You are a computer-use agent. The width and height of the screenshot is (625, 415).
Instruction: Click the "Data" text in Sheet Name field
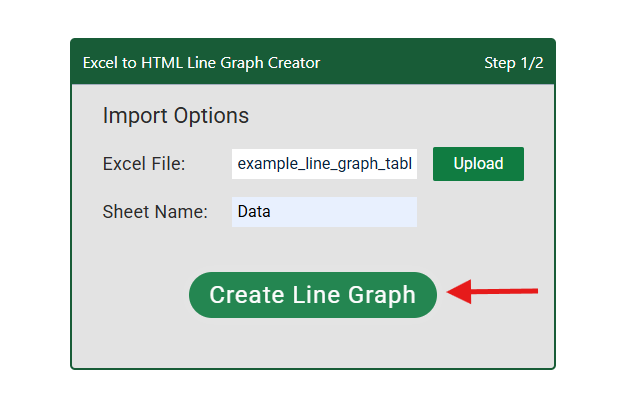coord(254,212)
